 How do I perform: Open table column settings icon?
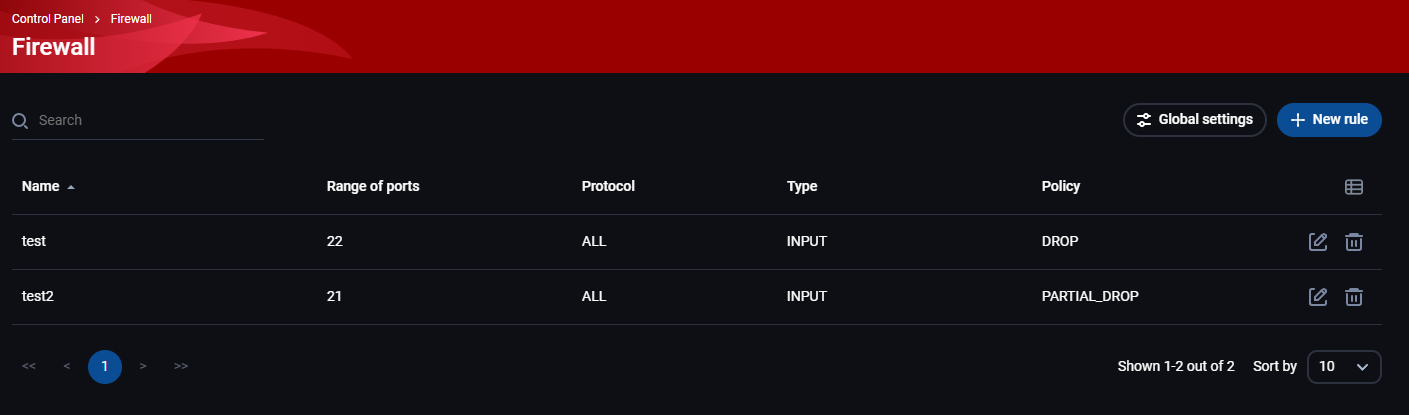tap(1353, 187)
